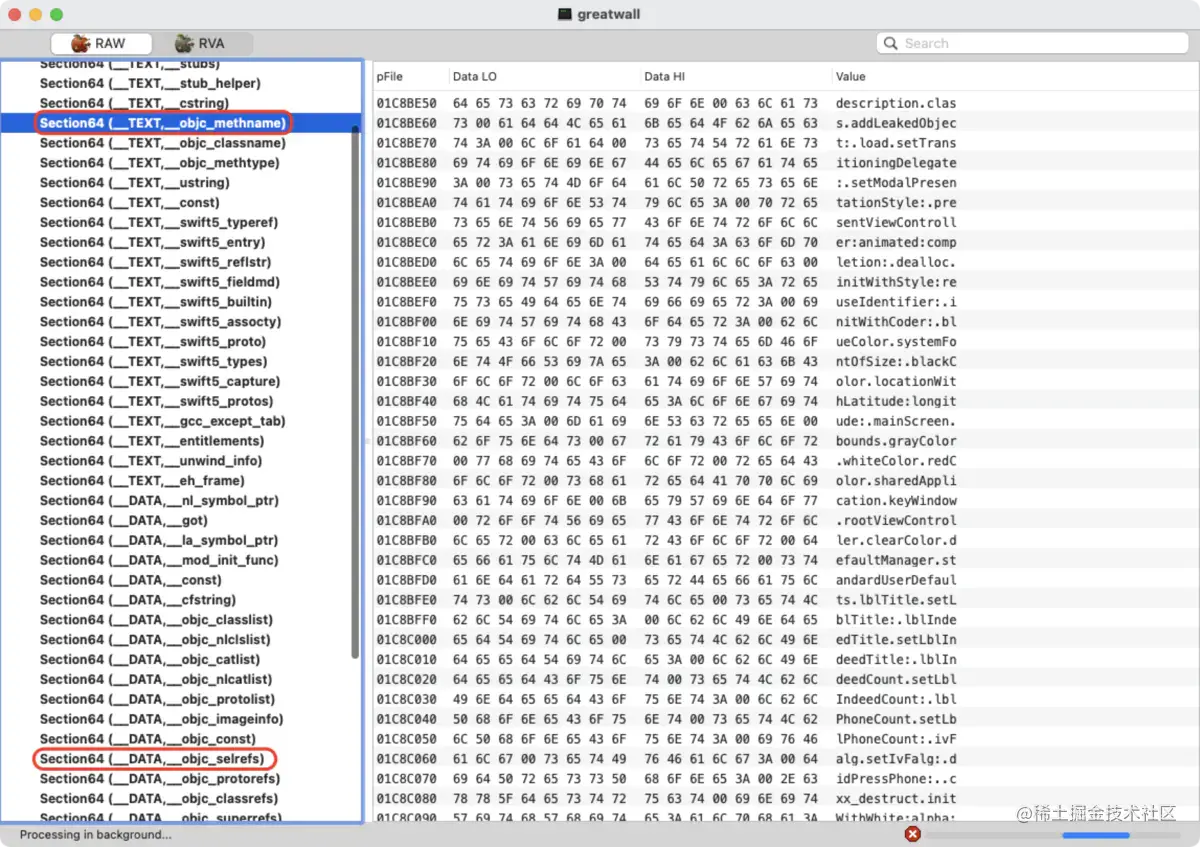The width and height of the screenshot is (1200, 847).
Task: Click 'Processing in background...' status text
Action: pyautogui.click(x=96, y=835)
